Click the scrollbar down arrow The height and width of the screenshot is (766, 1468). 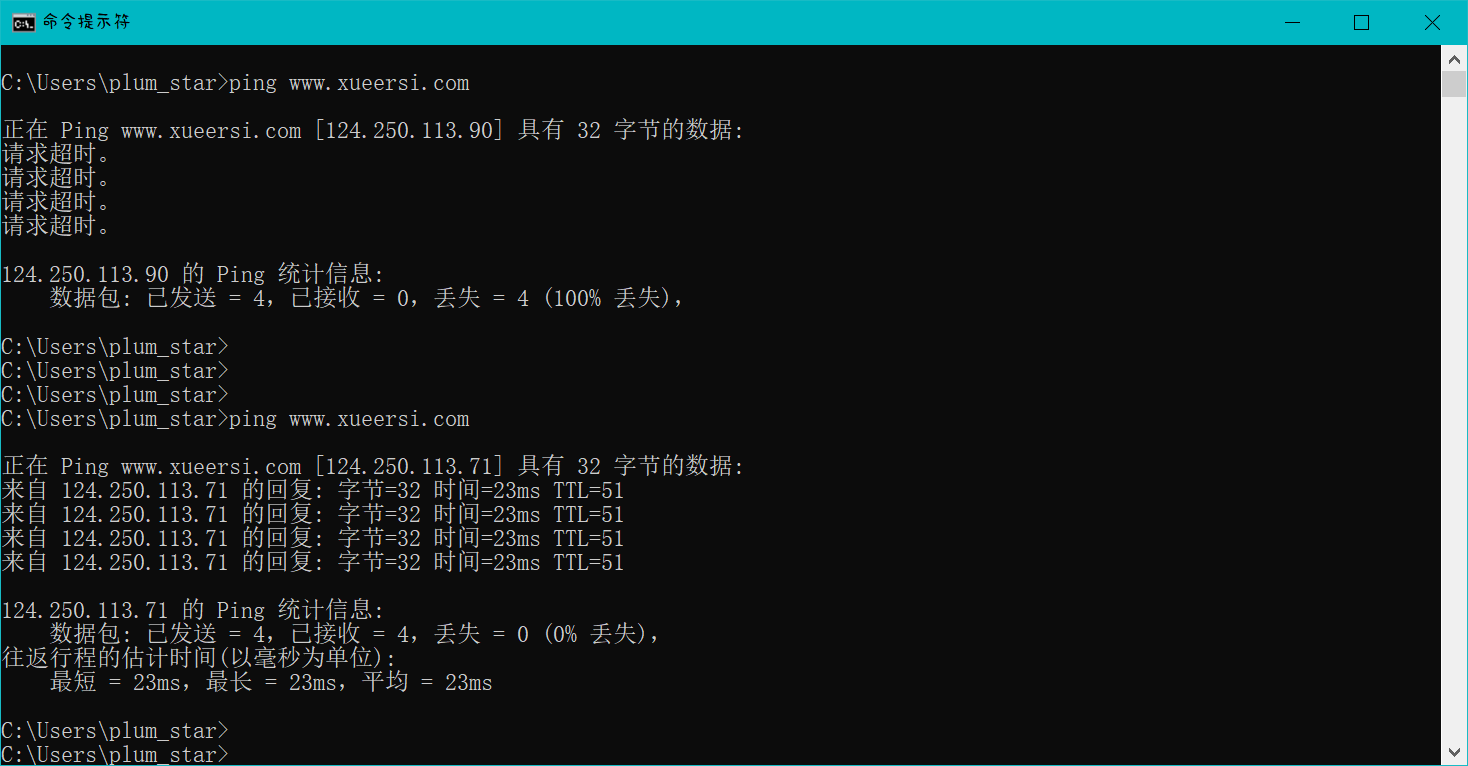click(x=1454, y=752)
